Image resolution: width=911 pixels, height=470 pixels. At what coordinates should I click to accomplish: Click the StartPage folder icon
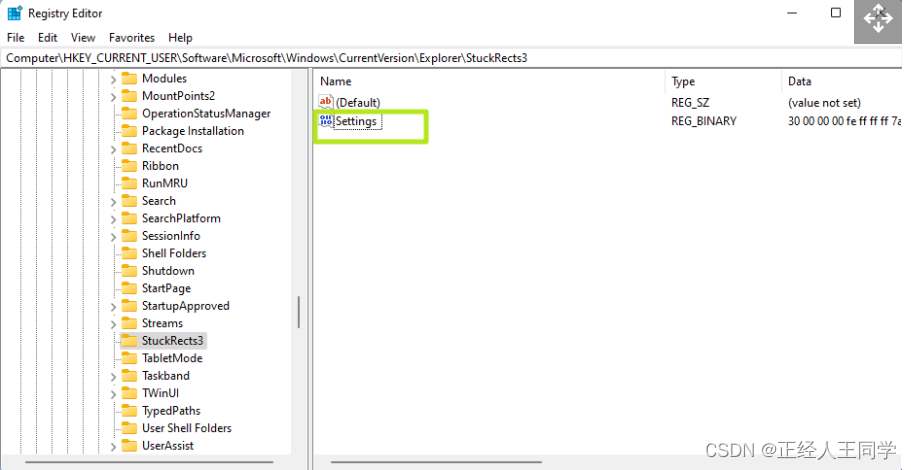[130, 288]
